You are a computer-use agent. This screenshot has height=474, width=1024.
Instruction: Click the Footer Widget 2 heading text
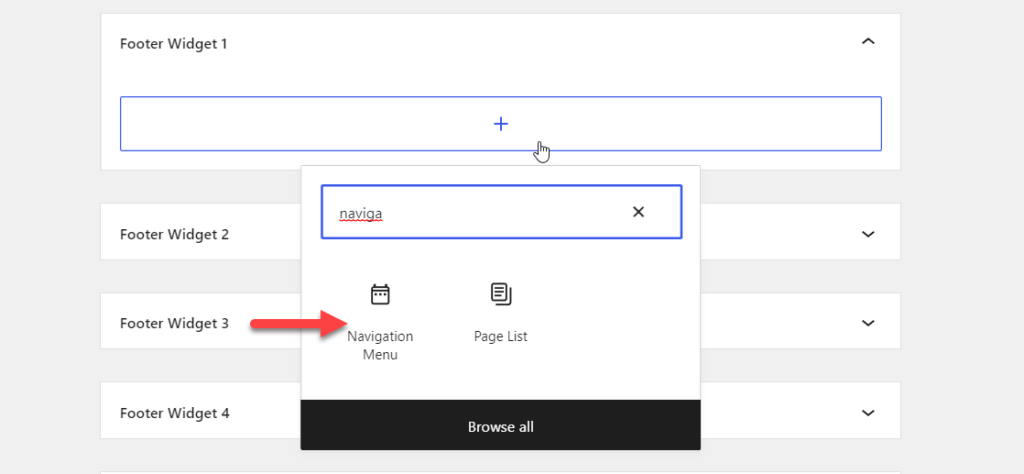click(174, 234)
